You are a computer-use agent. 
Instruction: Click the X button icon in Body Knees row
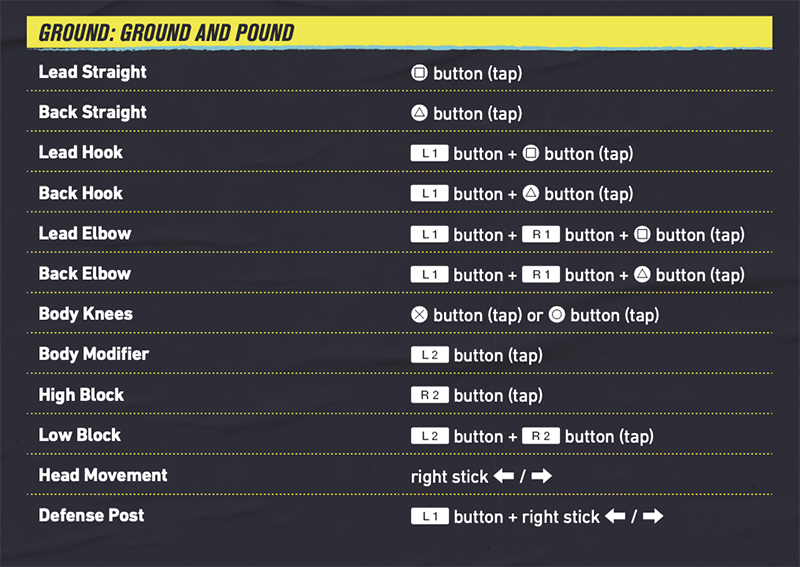coord(419,315)
